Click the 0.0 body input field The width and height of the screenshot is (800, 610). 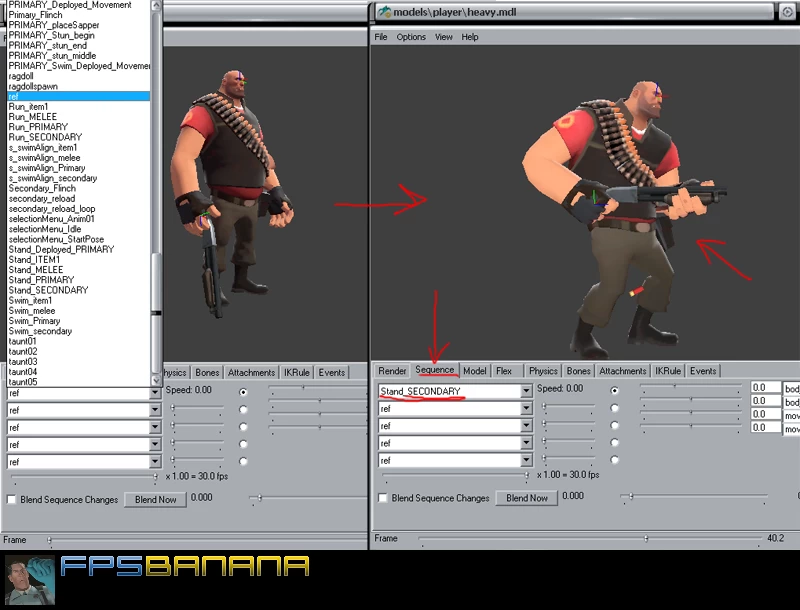point(764,388)
